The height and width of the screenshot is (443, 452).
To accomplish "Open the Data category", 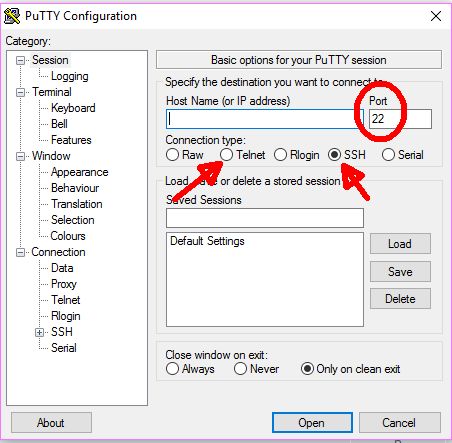I will pos(62,268).
